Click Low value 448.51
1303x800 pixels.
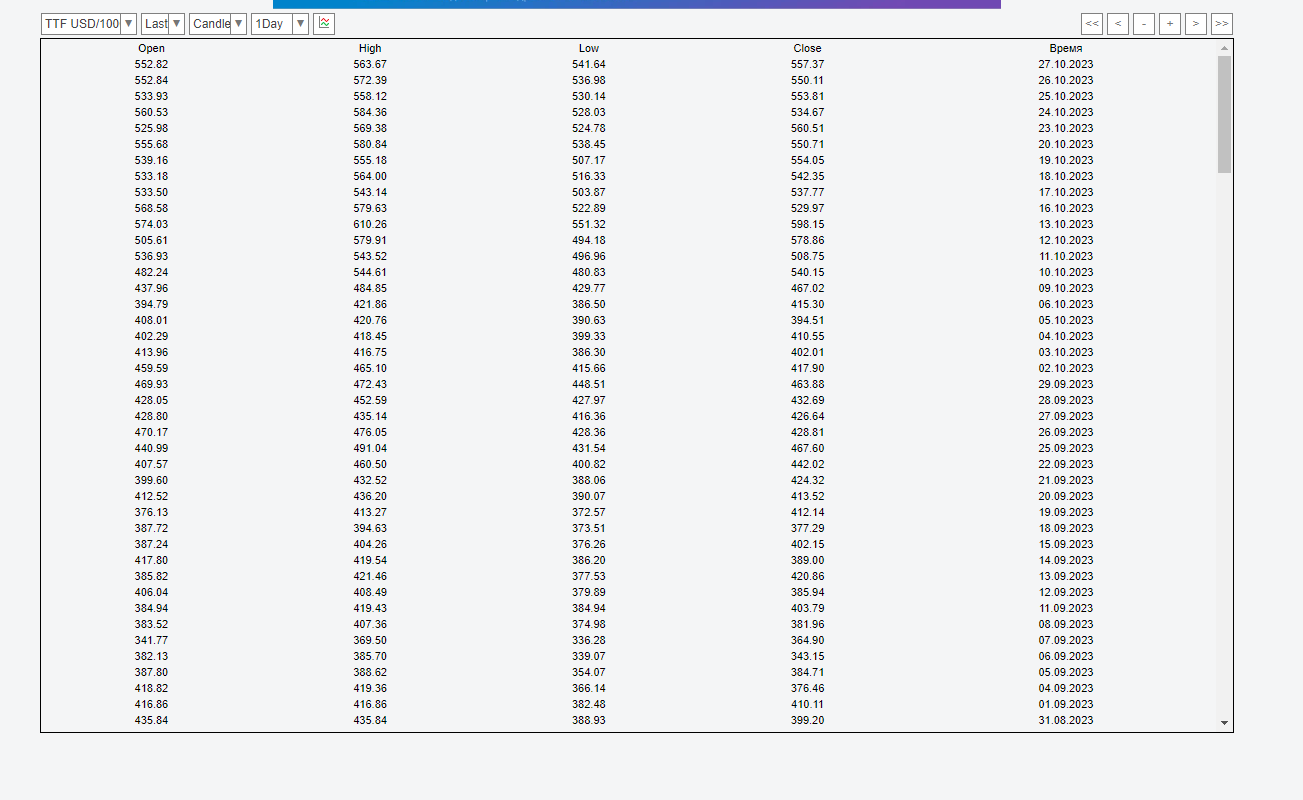click(589, 384)
